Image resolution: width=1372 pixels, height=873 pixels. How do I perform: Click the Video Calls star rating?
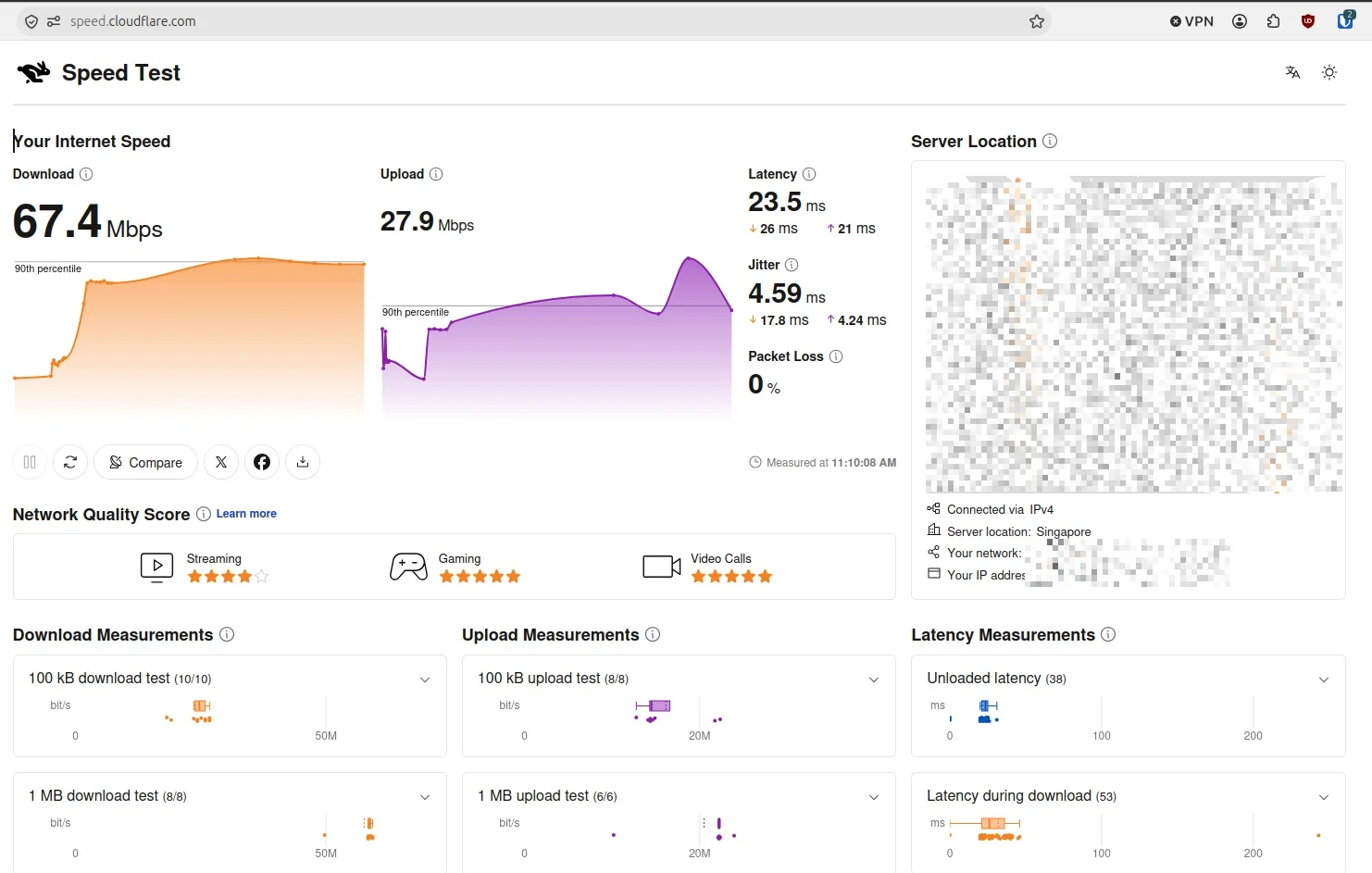click(x=731, y=577)
